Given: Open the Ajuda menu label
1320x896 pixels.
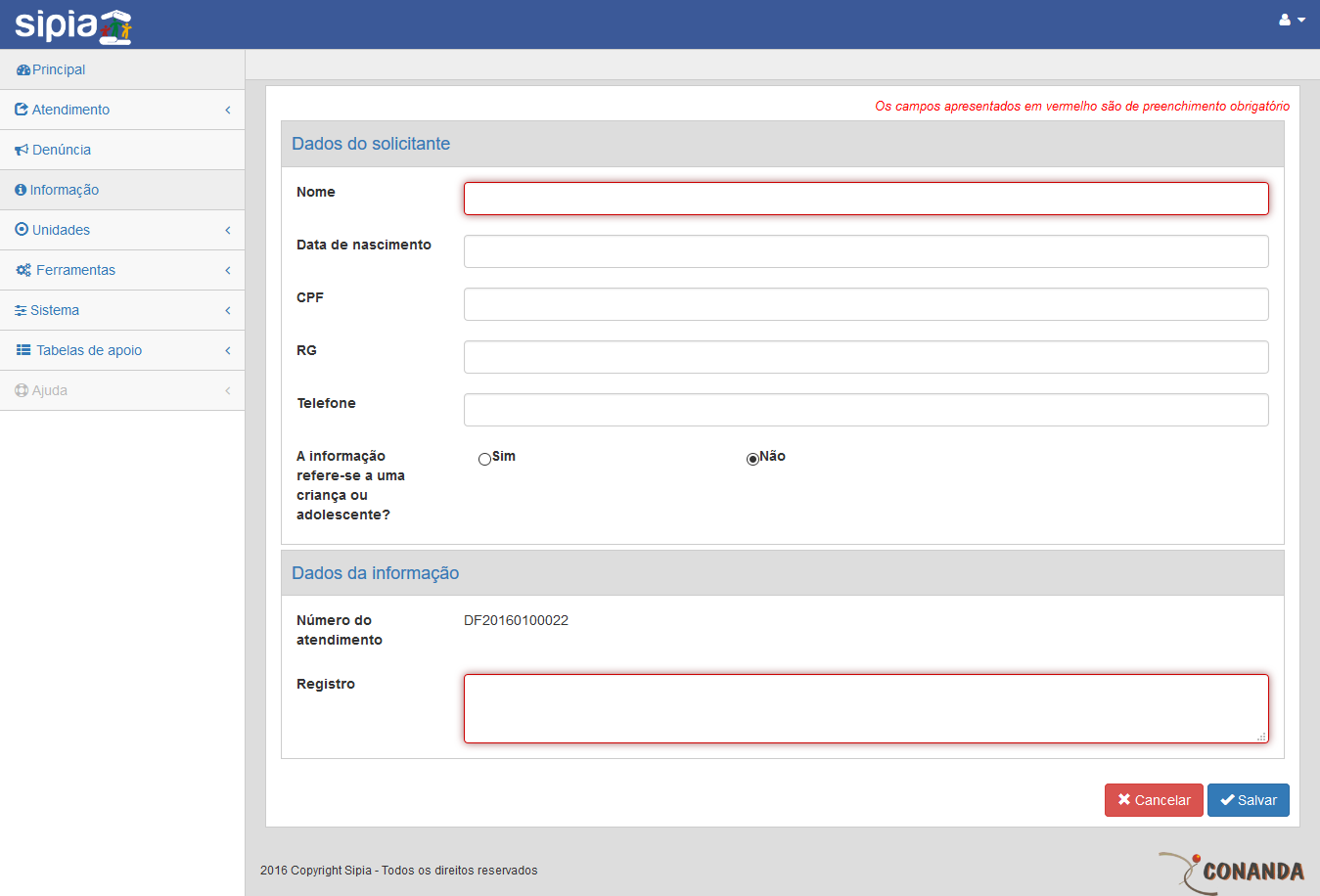Looking at the screenshot, I should tap(50, 390).
